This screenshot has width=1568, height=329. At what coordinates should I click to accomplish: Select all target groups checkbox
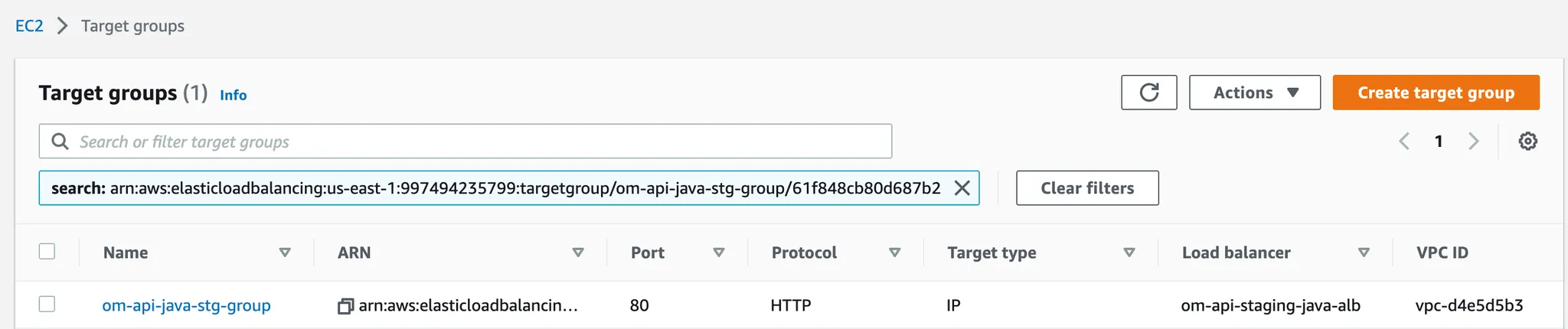point(47,252)
